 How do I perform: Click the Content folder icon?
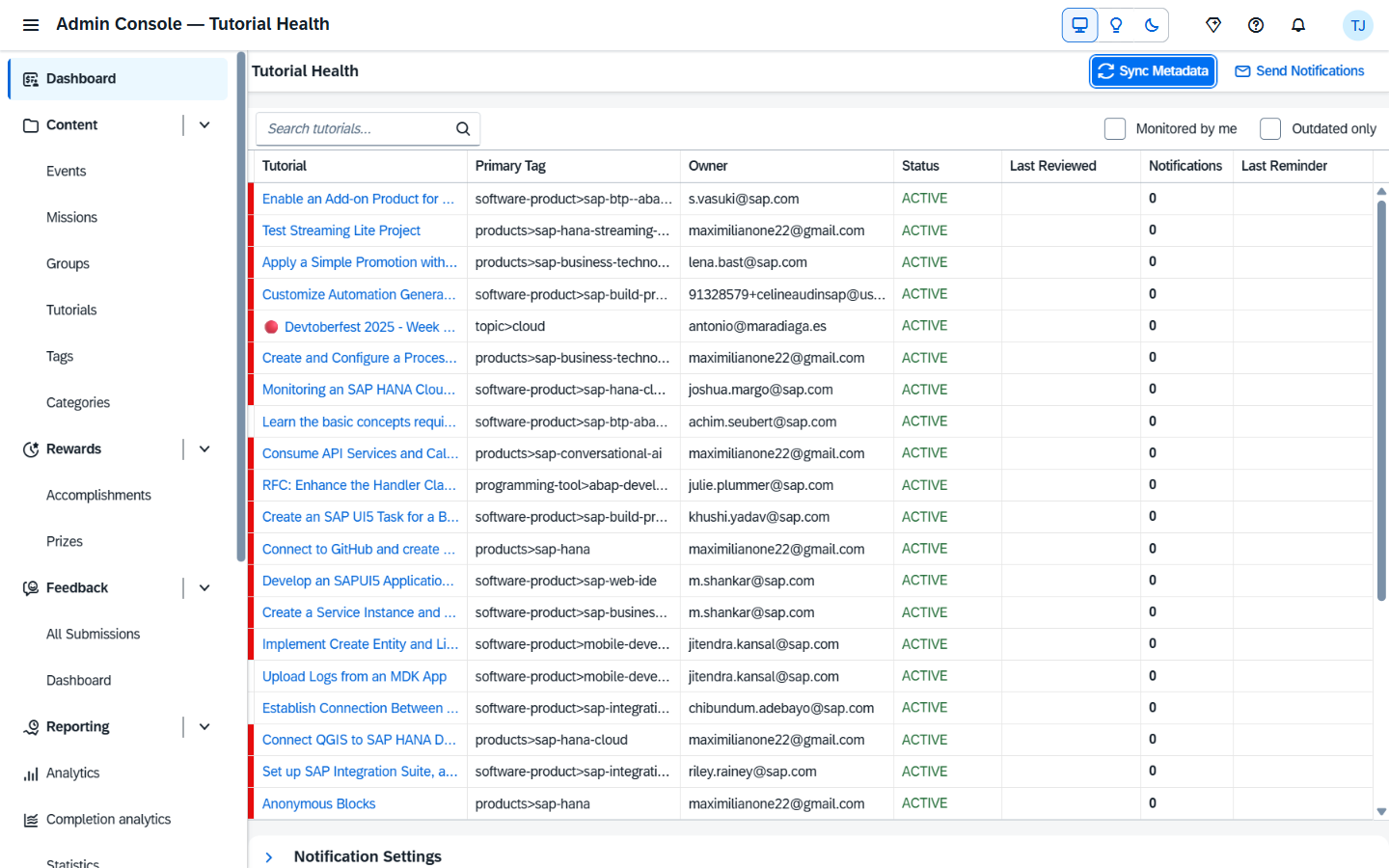point(31,125)
